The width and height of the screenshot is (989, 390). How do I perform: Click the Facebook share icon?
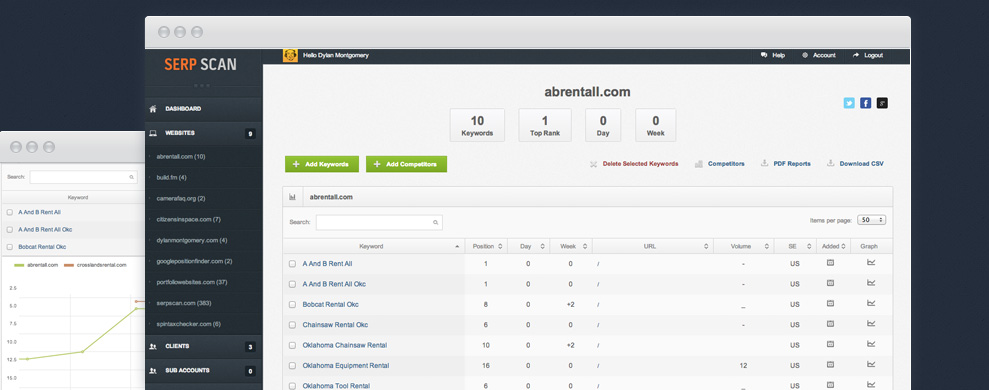click(x=865, y=103)
